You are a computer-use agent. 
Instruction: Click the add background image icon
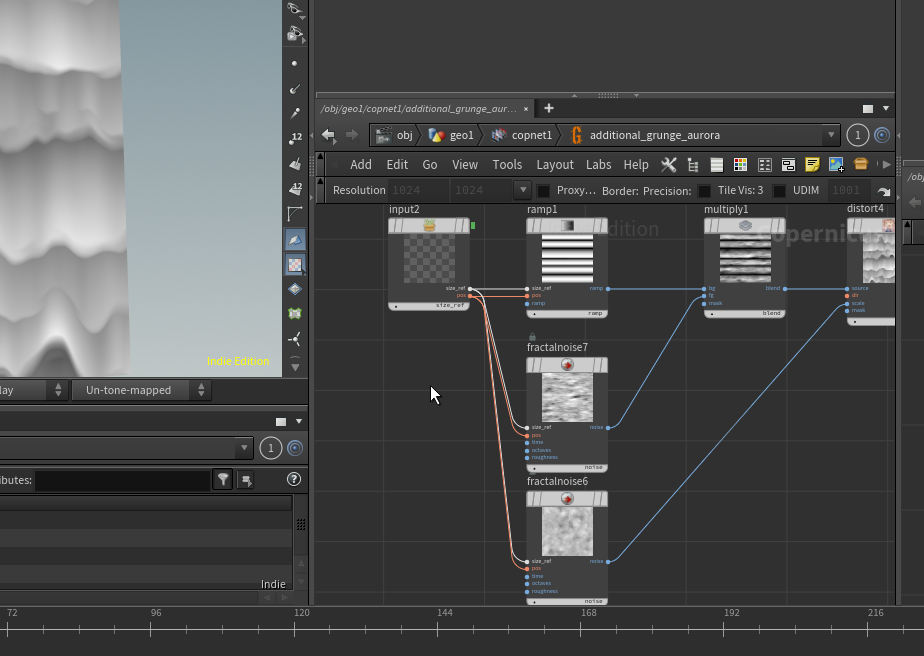836,165
